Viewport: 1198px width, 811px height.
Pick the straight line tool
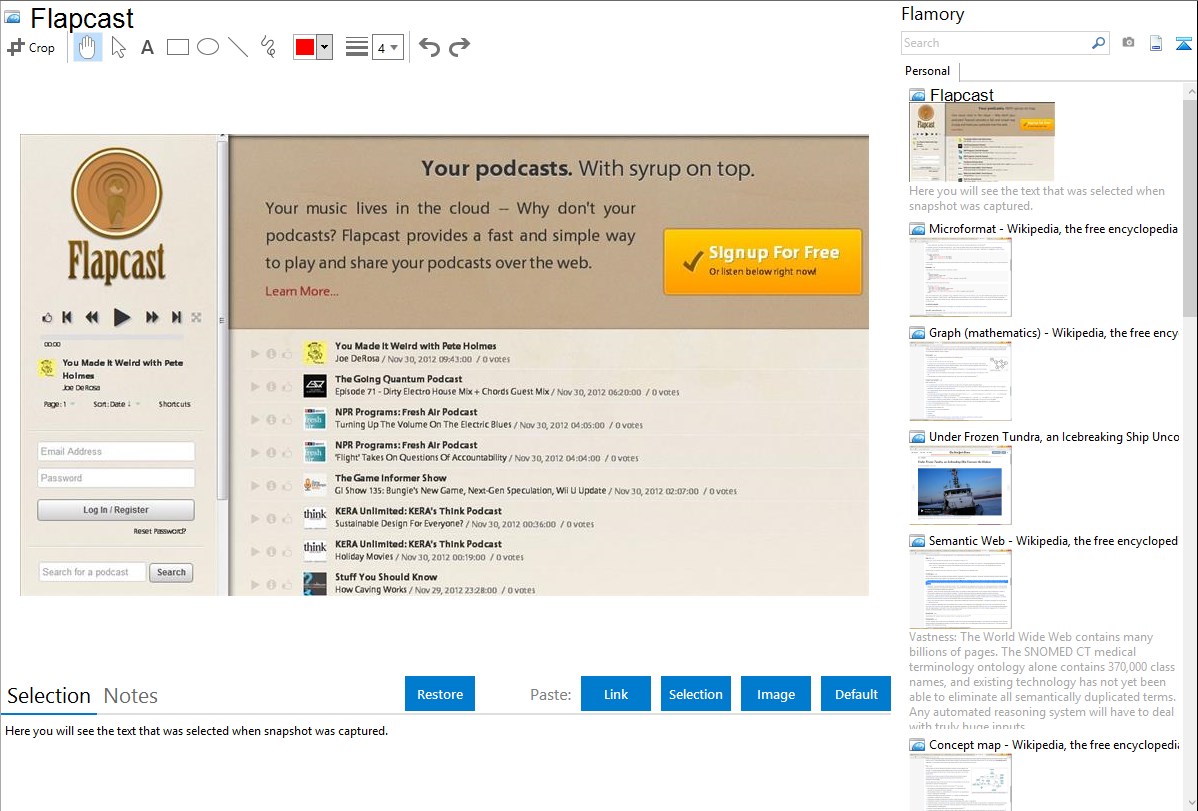pyautogui.click(x=238, y=47)
